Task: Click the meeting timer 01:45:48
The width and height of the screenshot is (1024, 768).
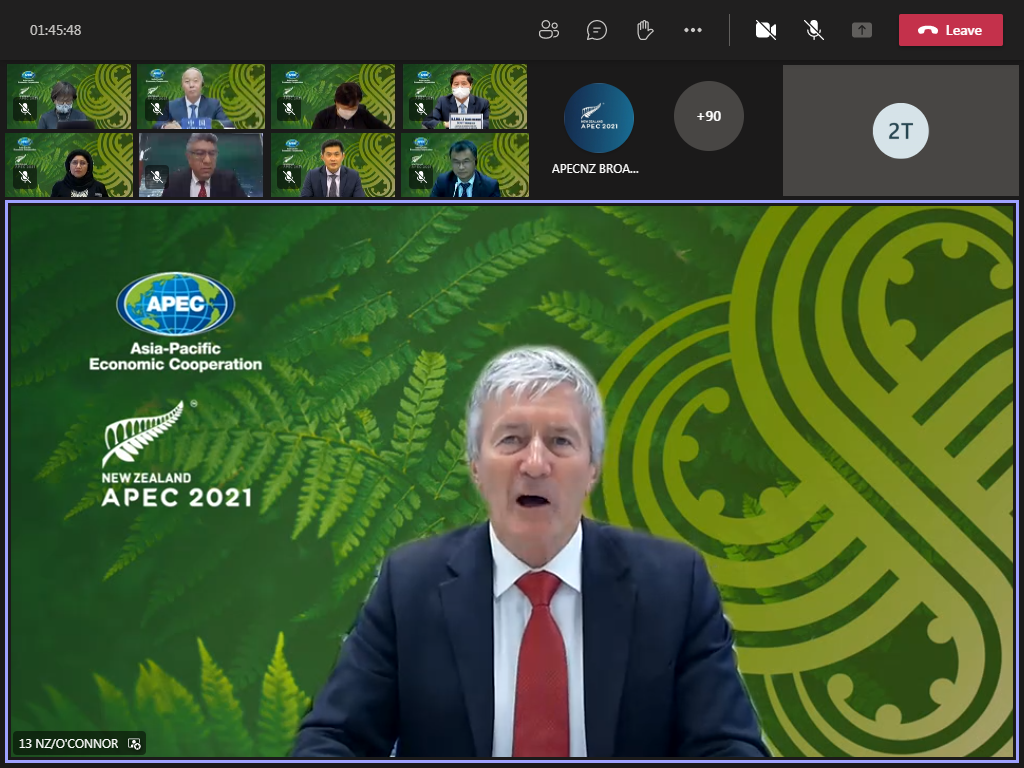Action: tap(56, 30)
